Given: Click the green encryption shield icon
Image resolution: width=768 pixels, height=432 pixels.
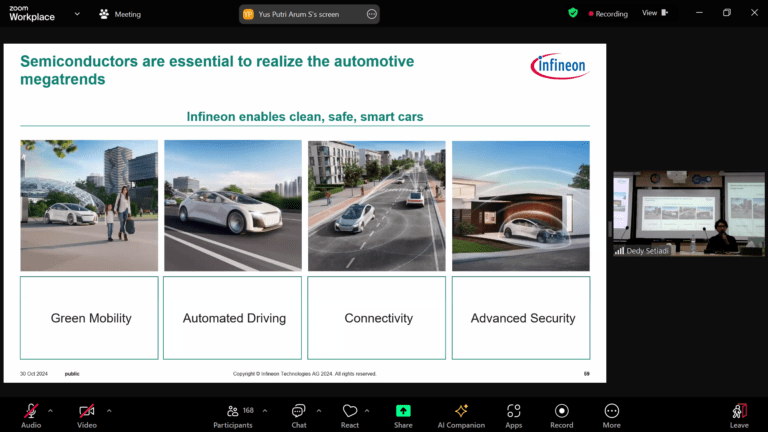Looking at the screenshot, I should point(573,13).
